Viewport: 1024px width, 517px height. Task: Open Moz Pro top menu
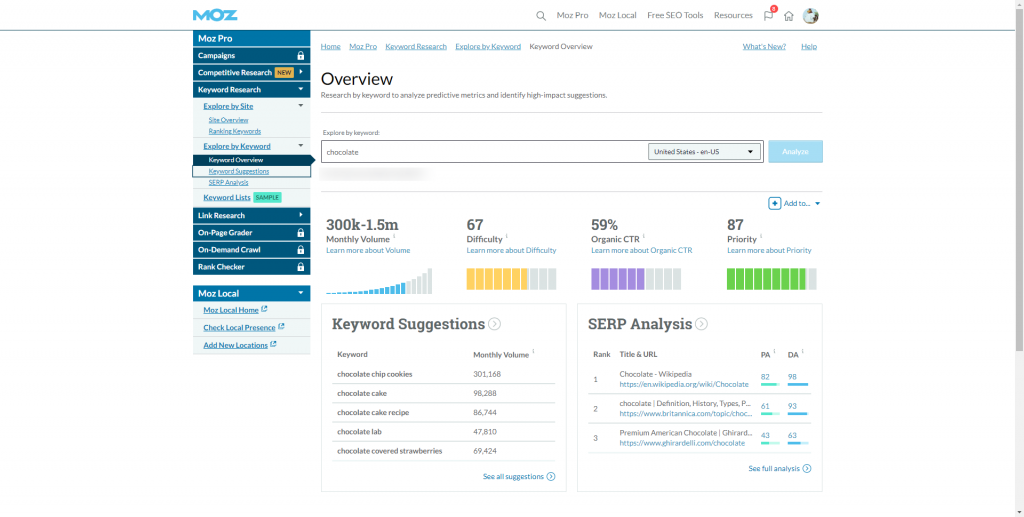(x=572, y=16)
